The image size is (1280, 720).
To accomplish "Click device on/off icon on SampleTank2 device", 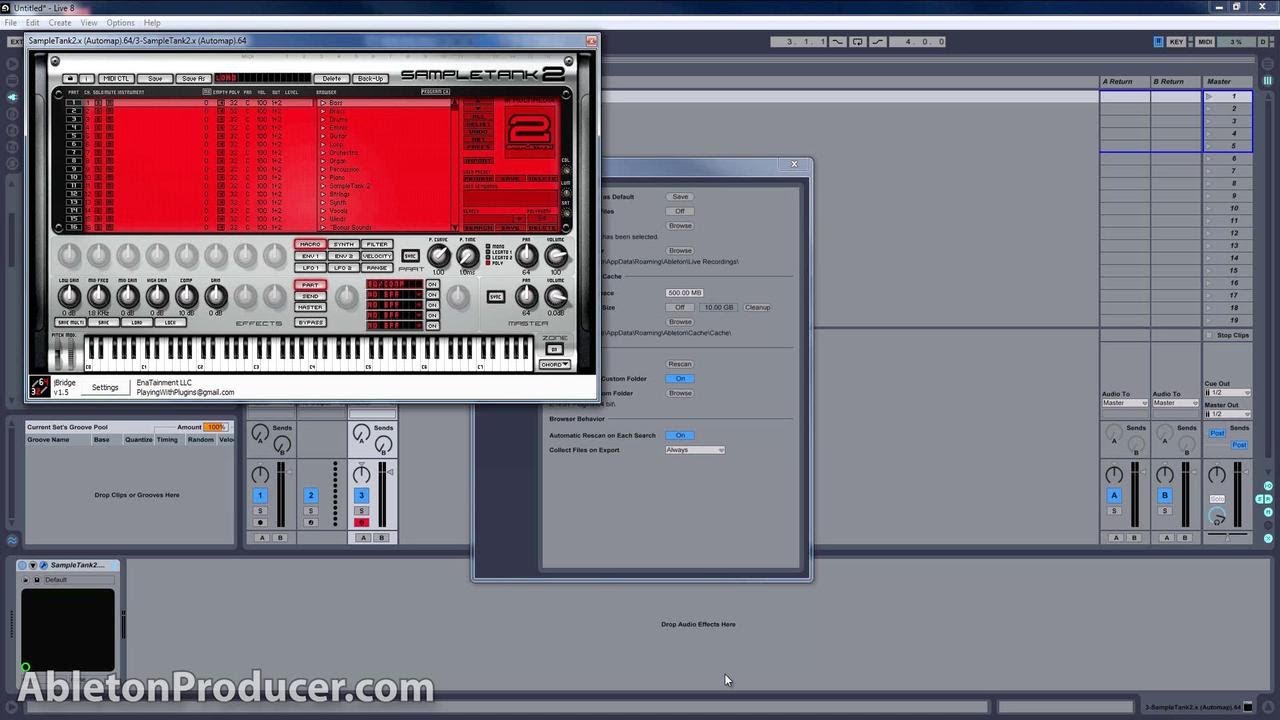I will point(23,565).
